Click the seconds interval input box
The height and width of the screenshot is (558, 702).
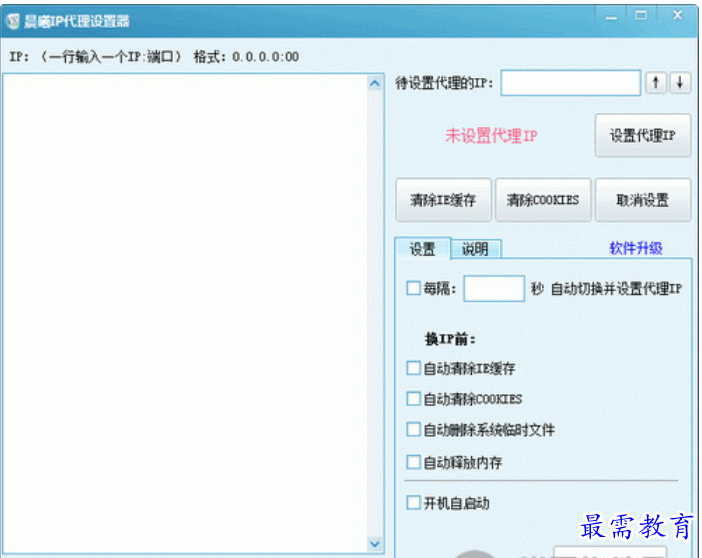click(x=494, y=288)
